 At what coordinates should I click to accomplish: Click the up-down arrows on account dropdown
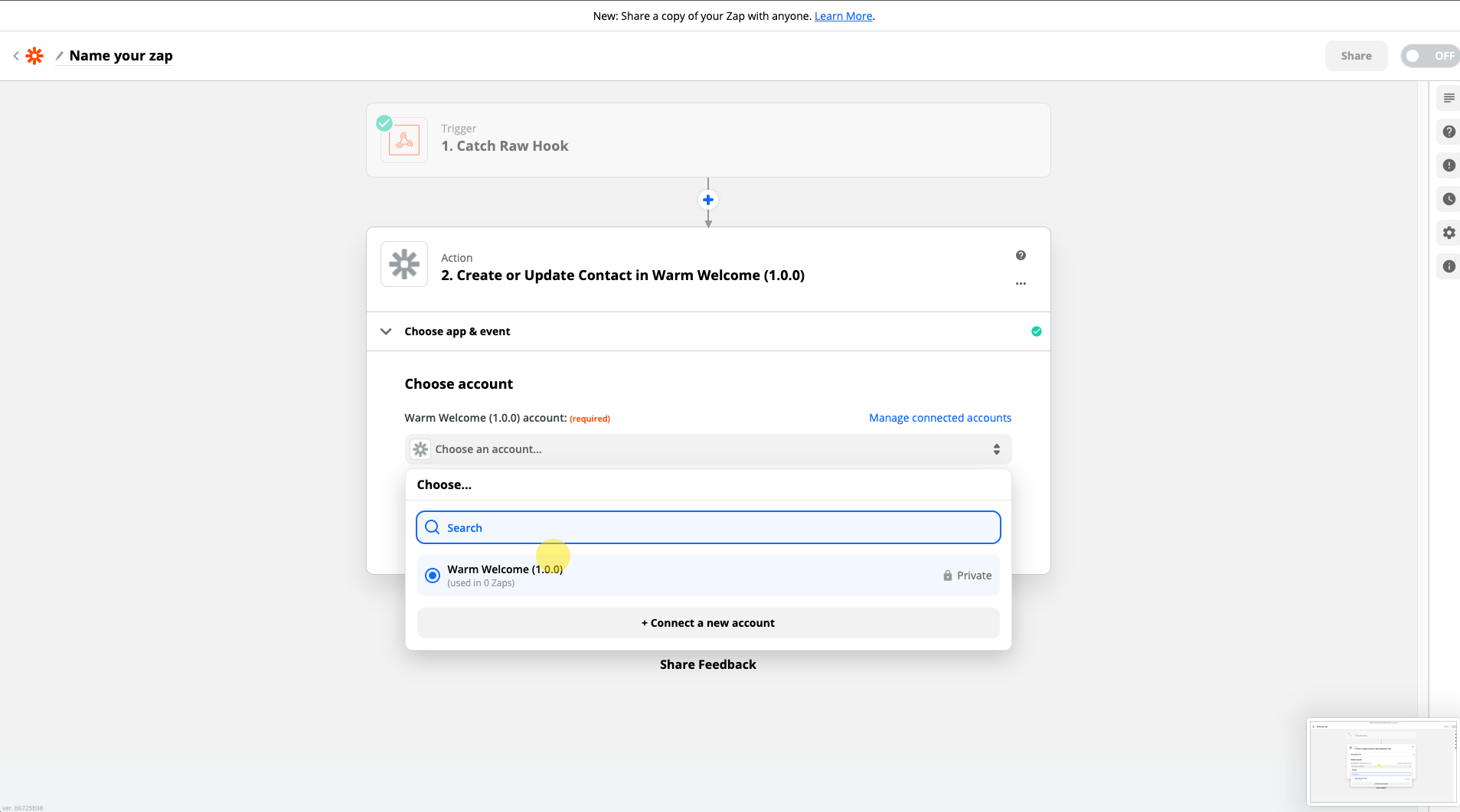click(996, 449)
